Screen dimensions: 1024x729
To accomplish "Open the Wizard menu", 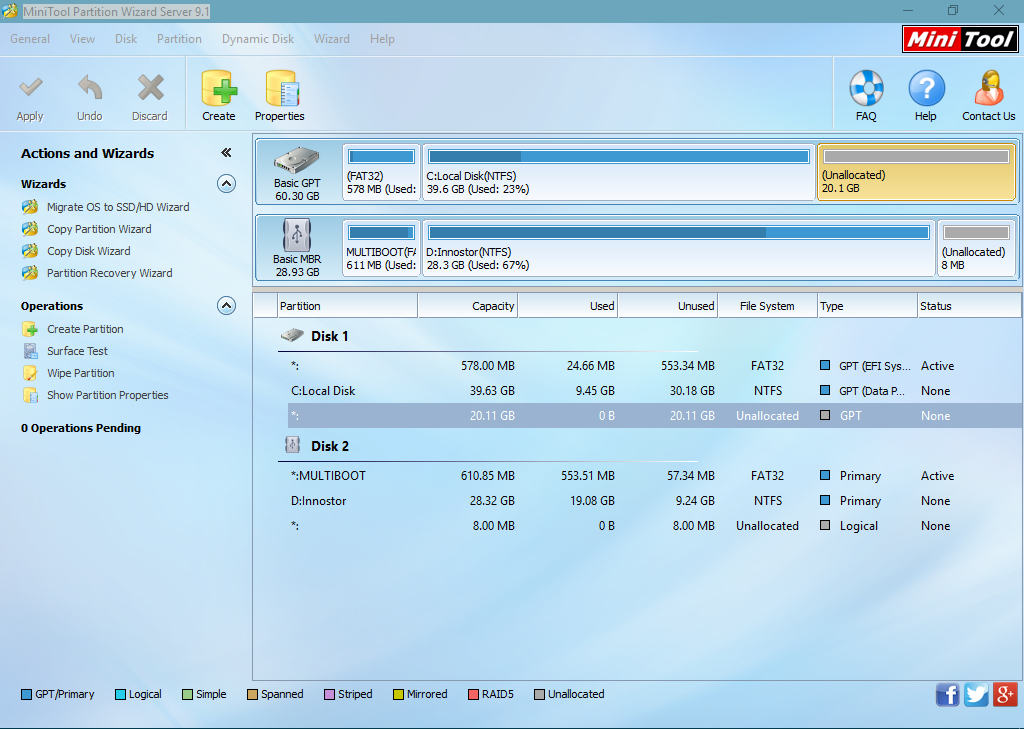I will tap(332, 39).
